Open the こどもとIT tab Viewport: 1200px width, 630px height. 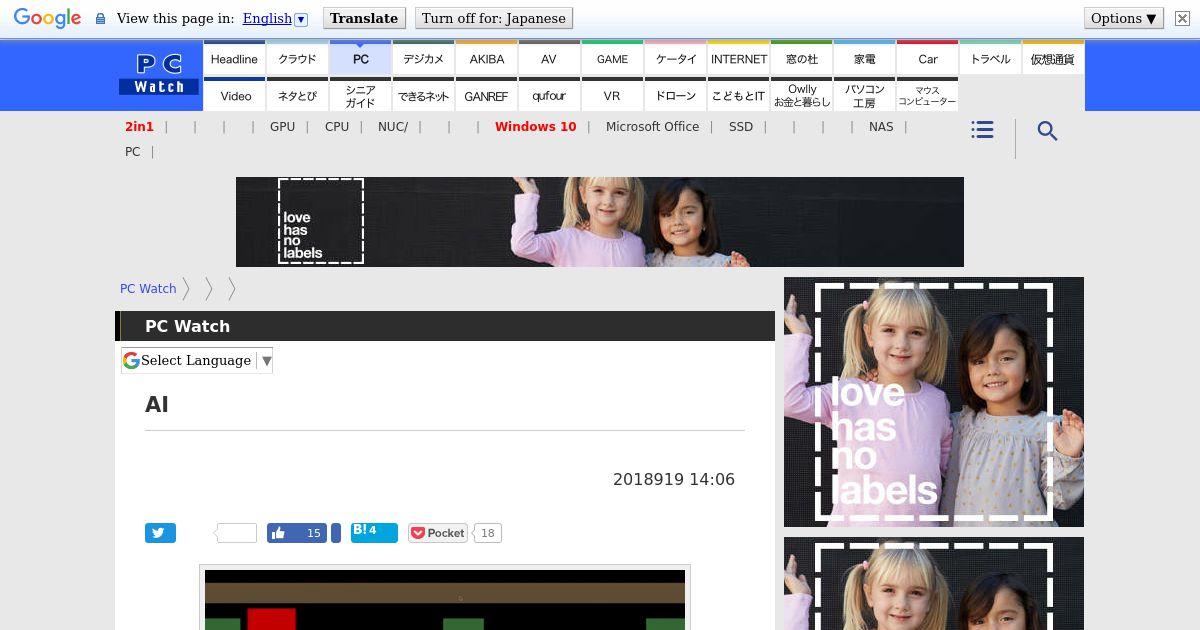click(x=738, y=96)
